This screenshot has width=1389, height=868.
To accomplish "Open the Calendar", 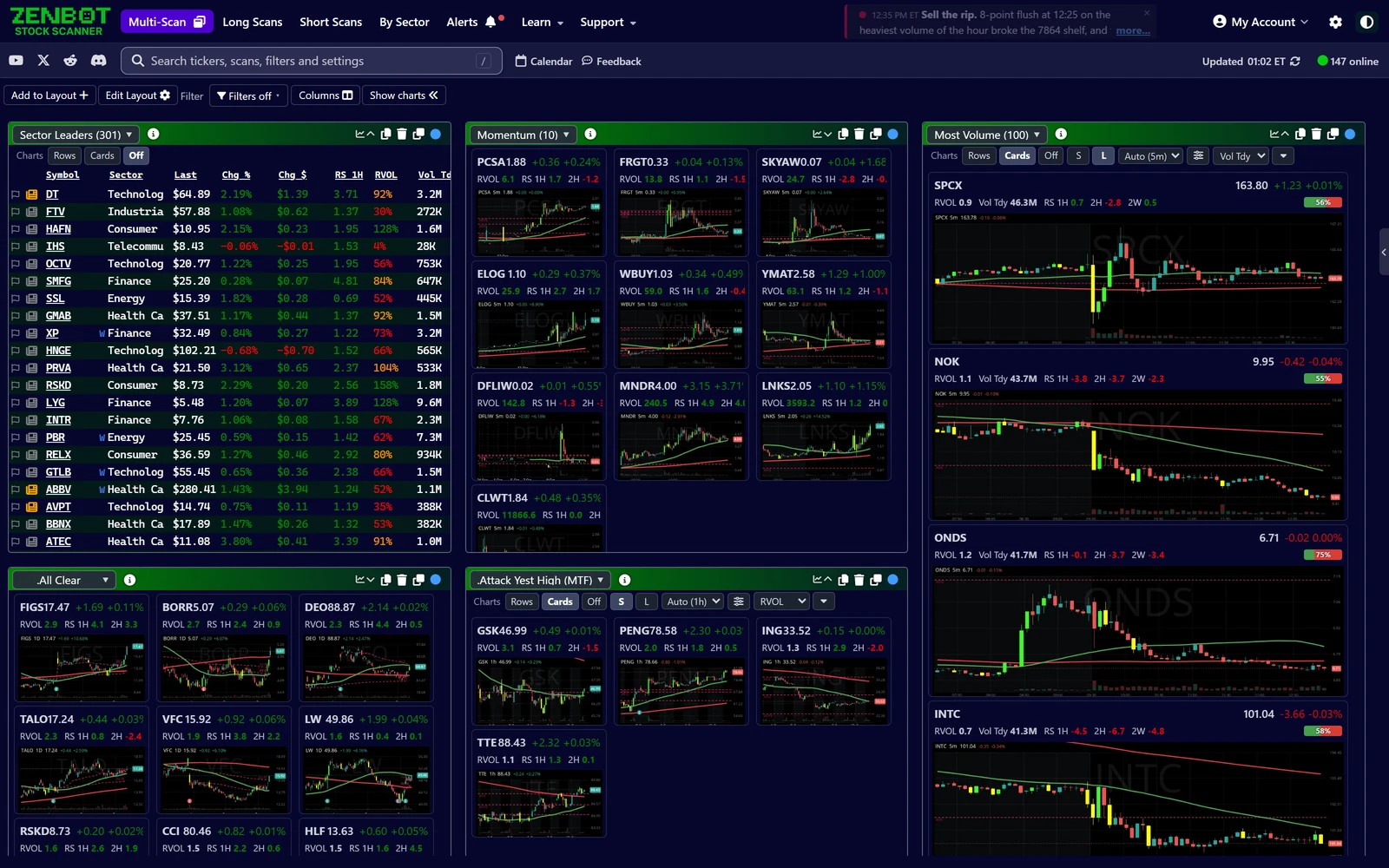I will tap(543, 61).
